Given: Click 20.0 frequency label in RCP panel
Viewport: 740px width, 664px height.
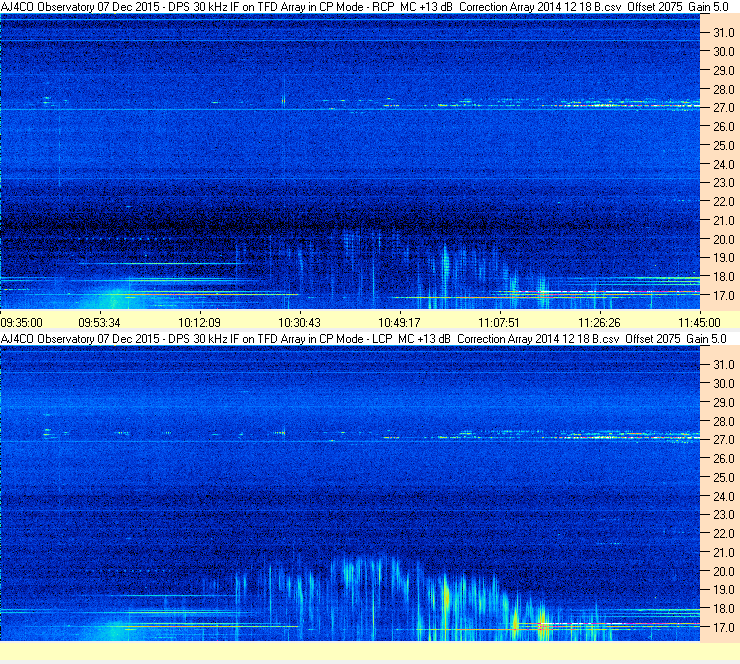Looking at the screenshot, I should coord(723,240).
